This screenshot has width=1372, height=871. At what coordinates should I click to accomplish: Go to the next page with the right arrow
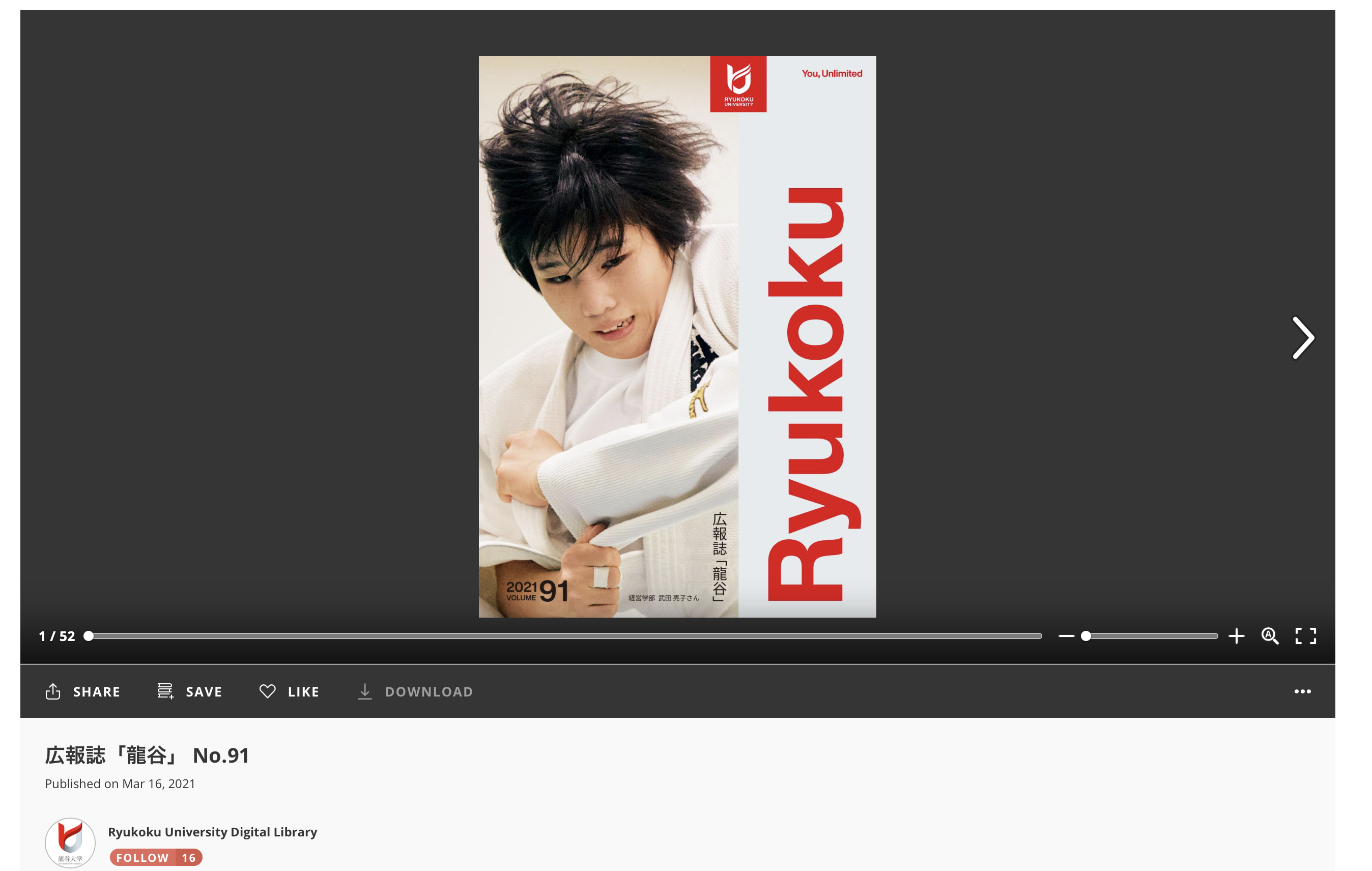pos(1303,338)
